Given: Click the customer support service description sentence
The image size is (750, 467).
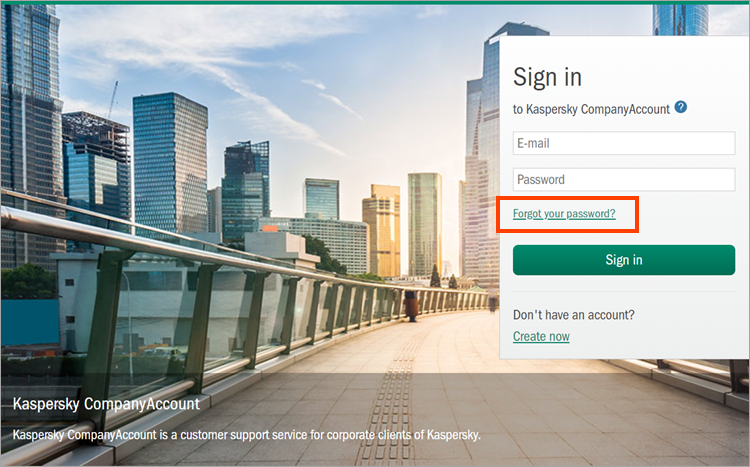Looking at the screenshot, I should click(x=246, y=435).
